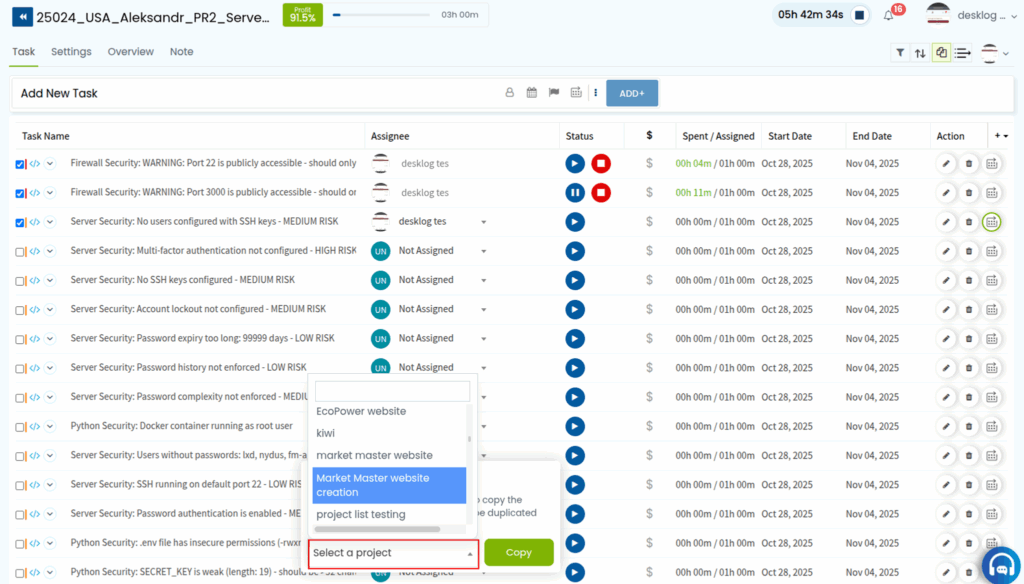
Task: Expand the Password expiry task row chevron
Action: pos(50,339)
